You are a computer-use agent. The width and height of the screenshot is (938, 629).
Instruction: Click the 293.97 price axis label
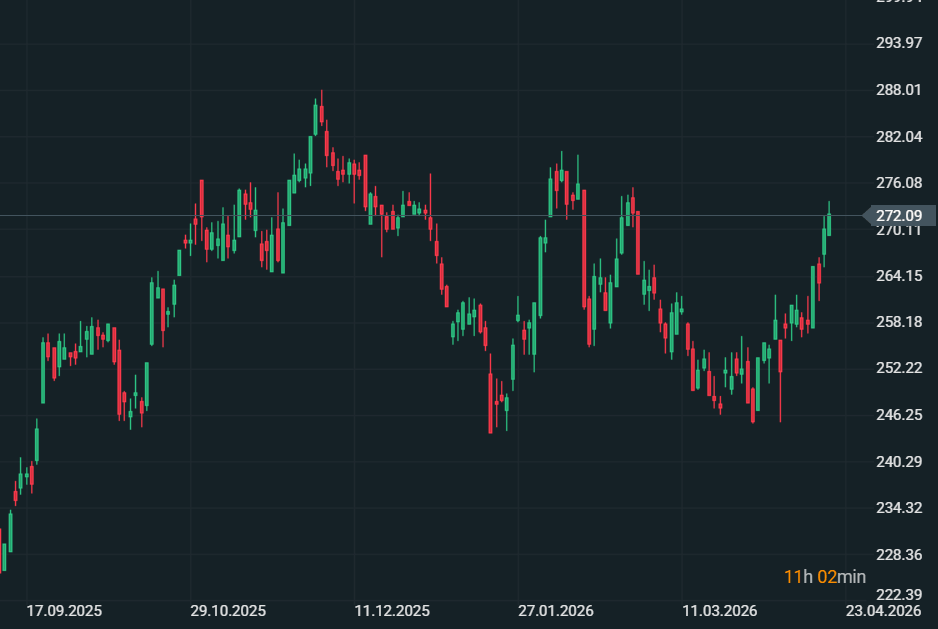coord(898,43)
